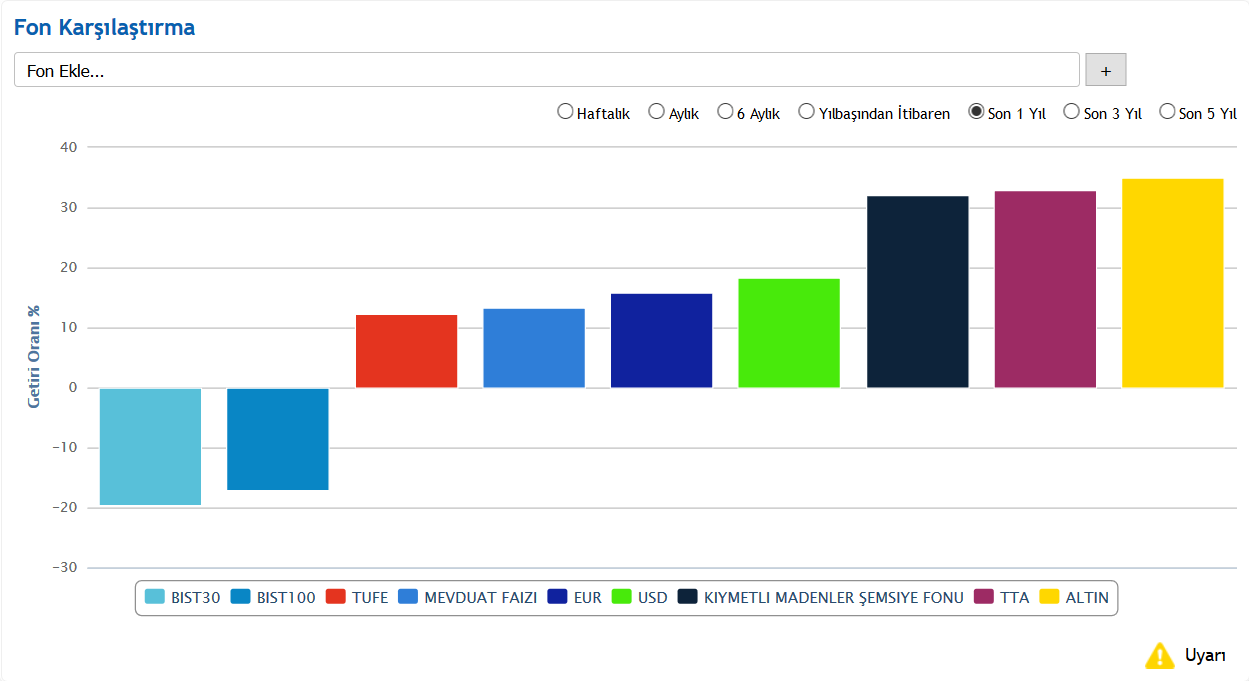Click the Uyarı text label
The width and height of the screenshot is (1249, 681).
click(x=1205, y=656)
